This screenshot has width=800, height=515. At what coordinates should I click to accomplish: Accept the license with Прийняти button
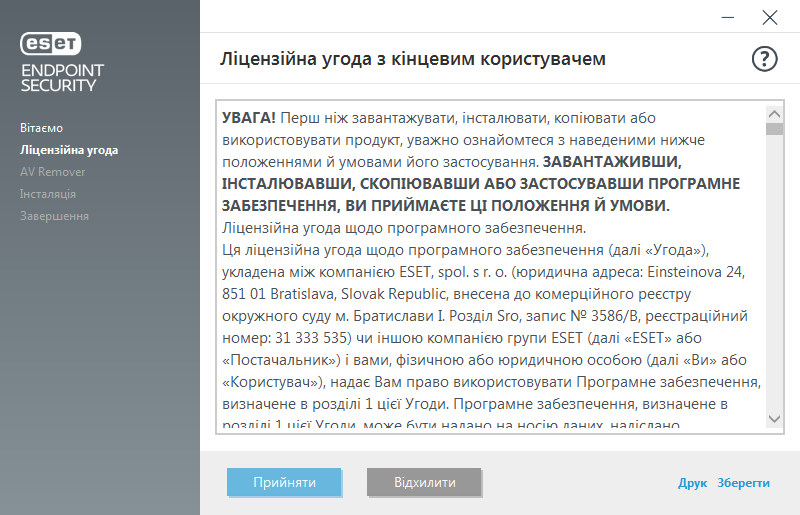284,482
